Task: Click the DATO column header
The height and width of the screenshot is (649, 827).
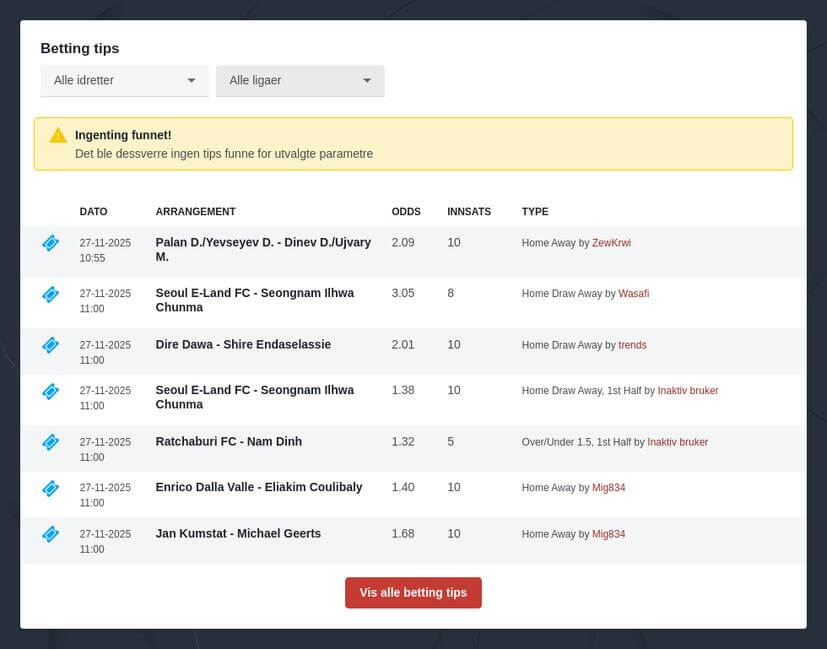Action: (x=93, y=211)
